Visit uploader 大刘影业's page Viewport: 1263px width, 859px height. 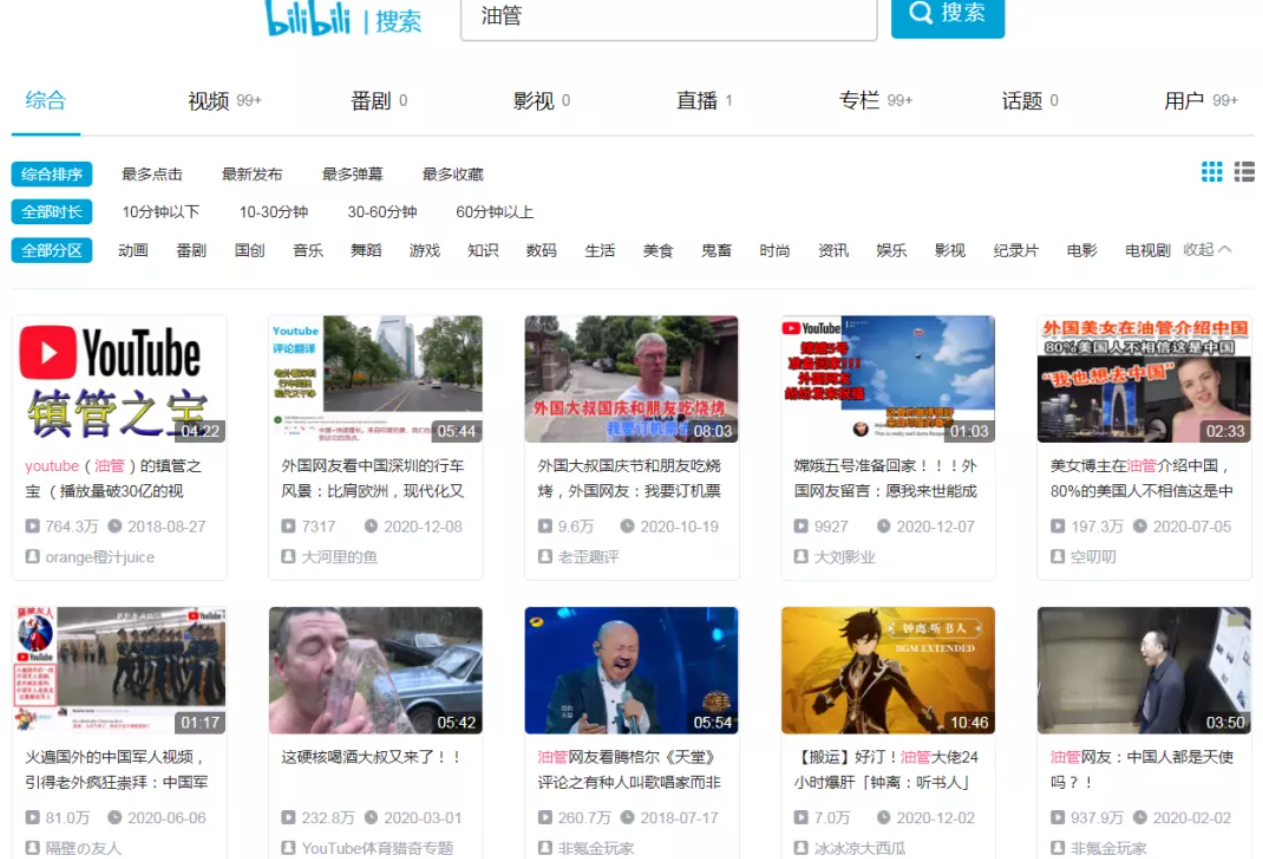coord(844,557)
